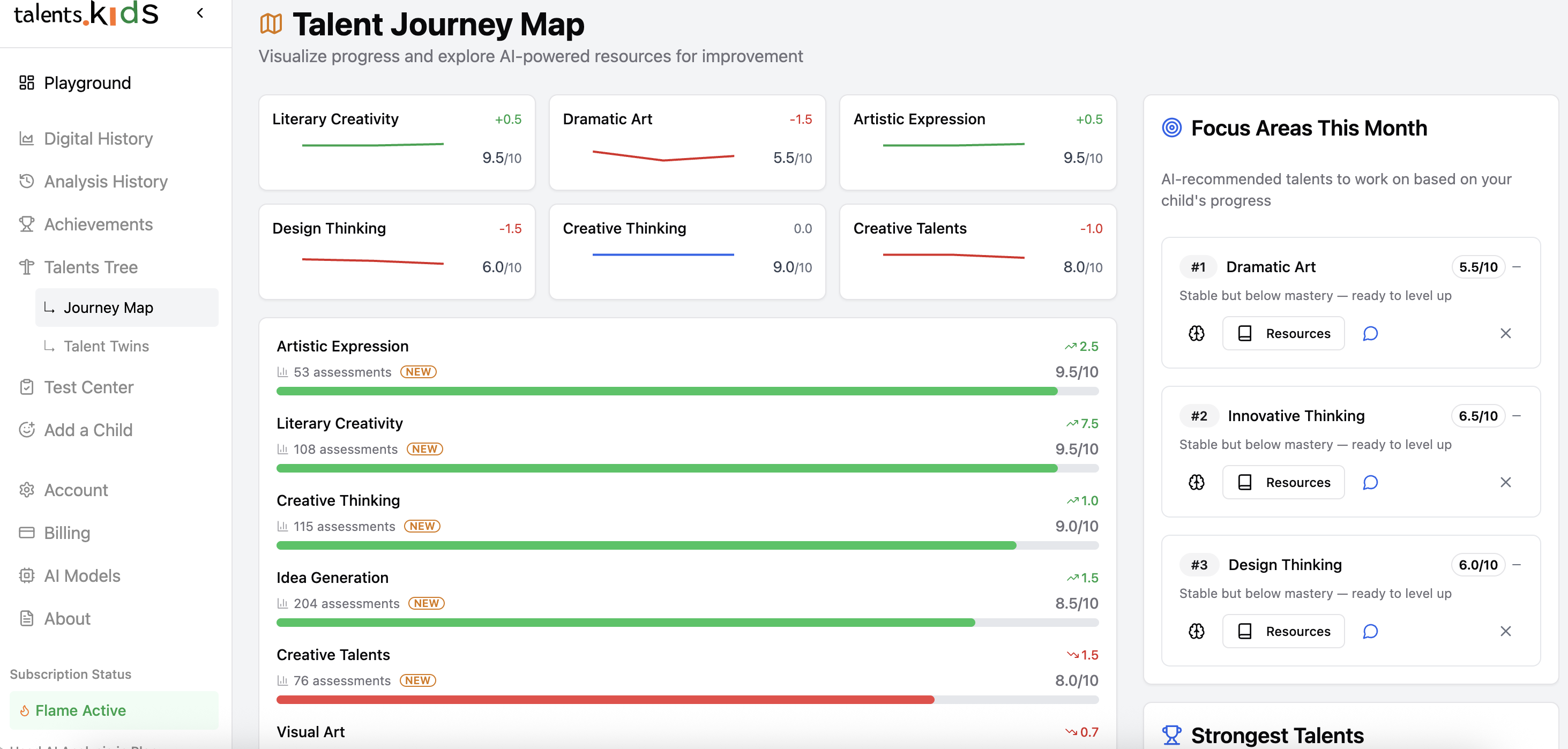Click the Strongest Talents trophy icon
1568x749 pixels.
[x=1172, y=735]
